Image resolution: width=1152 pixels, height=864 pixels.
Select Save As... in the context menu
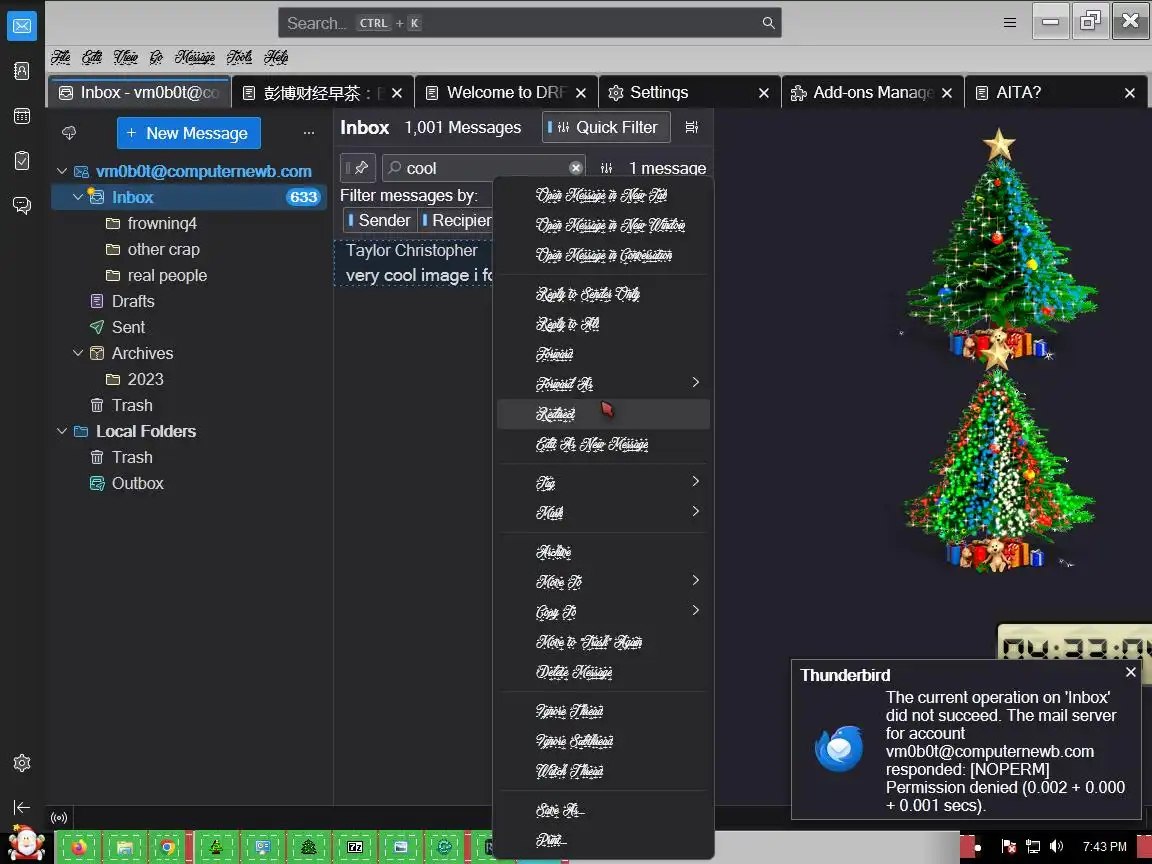click(x=604, y=810)
